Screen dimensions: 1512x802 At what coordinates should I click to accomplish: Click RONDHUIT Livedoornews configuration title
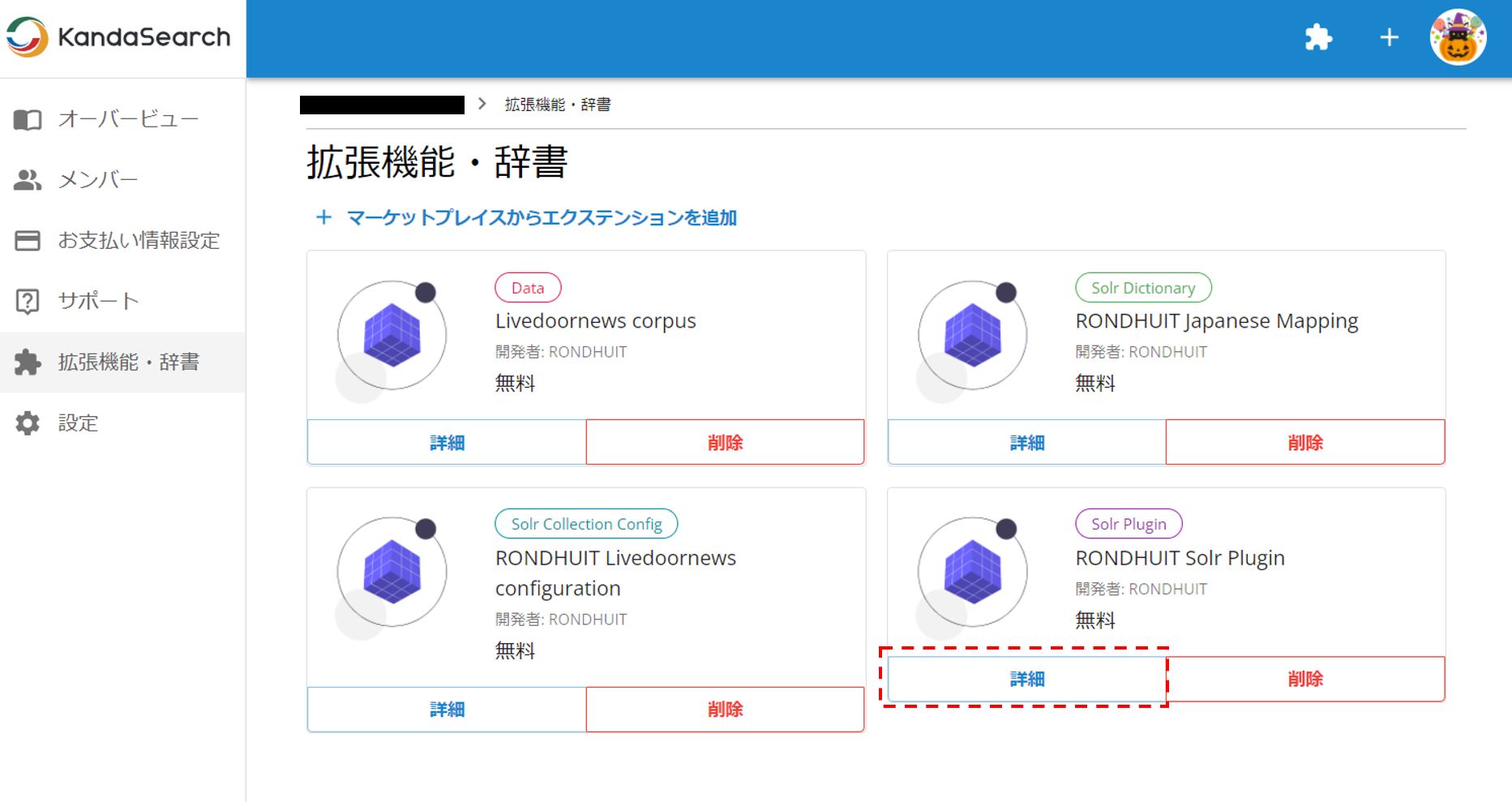coord(615,573)
